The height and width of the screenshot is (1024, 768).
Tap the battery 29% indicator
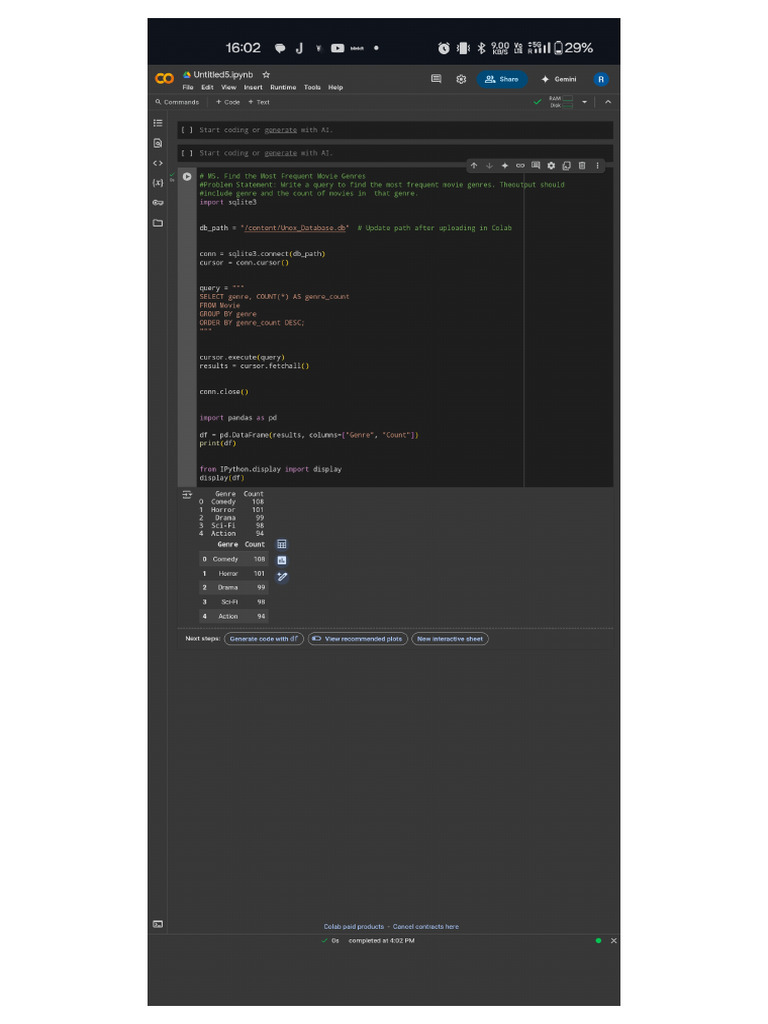(x=573, y=48)
